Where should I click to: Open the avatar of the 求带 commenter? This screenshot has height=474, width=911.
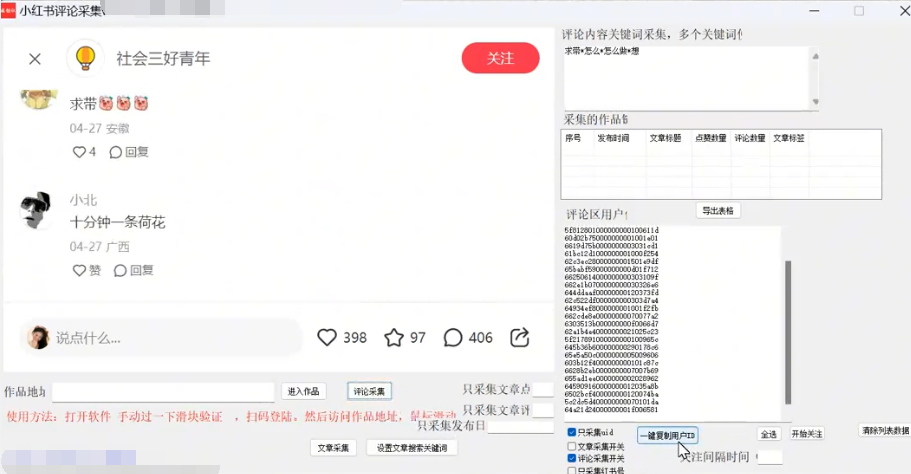click(38, 98)
